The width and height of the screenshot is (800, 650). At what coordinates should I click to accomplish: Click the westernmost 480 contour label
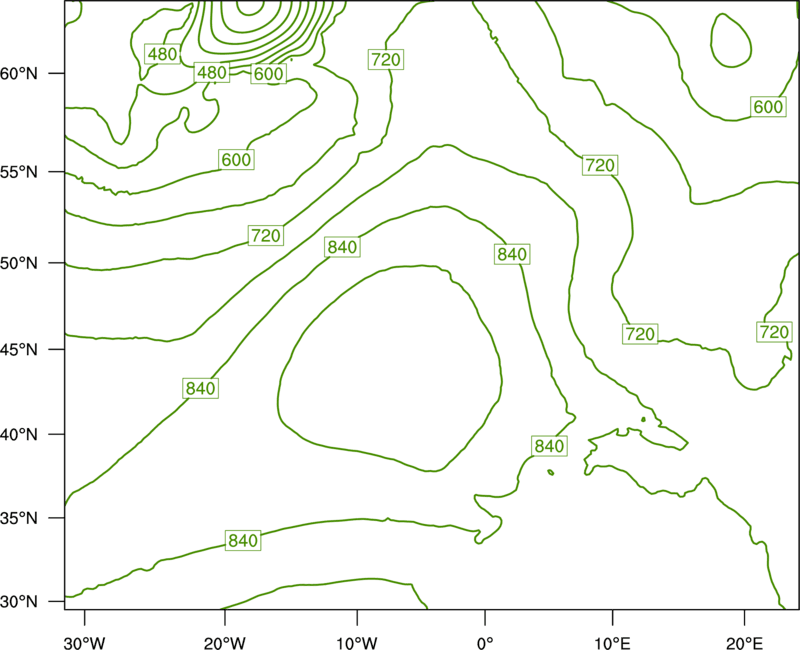(163, 54)
